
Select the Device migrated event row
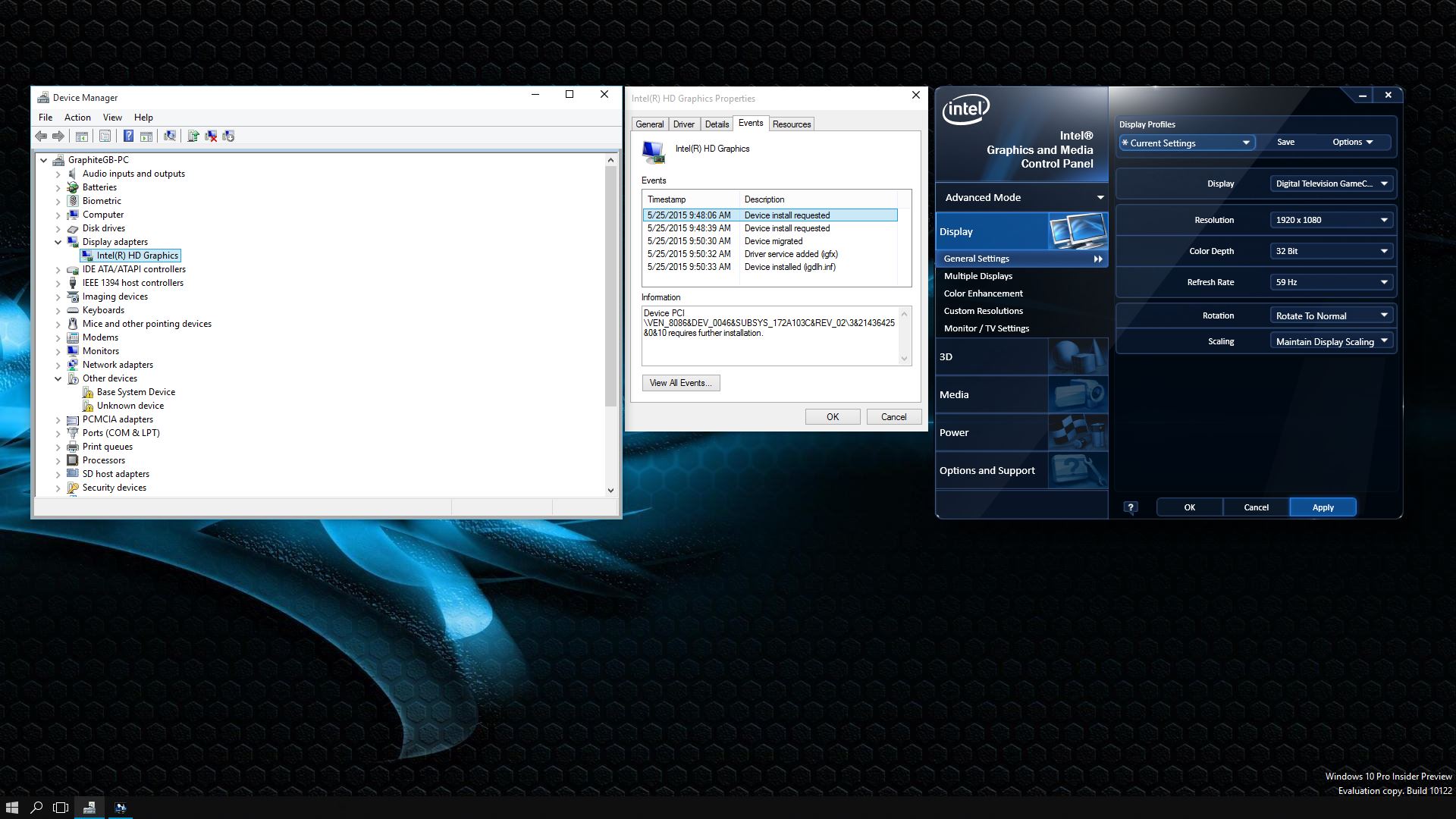pyautogui.click(x=770, y=241)
